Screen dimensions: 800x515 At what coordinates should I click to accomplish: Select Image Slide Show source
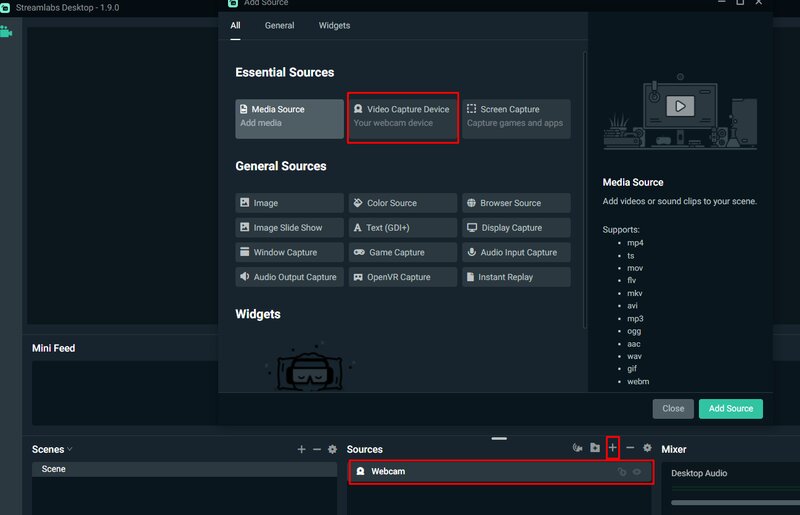(289, 228)
